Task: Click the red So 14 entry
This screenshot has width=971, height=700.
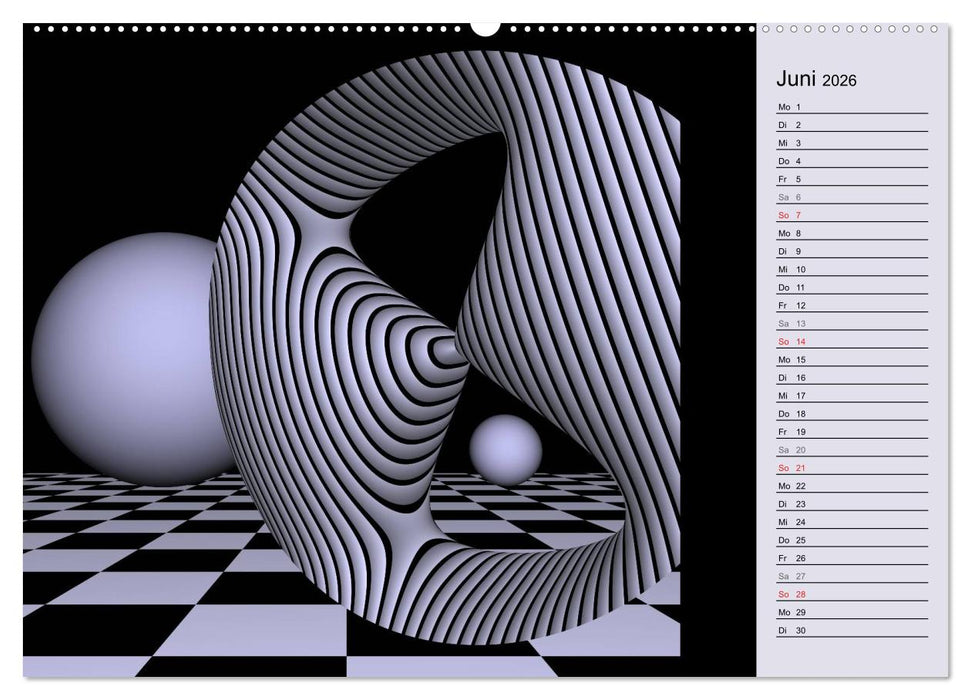Action: pos(792,341)
